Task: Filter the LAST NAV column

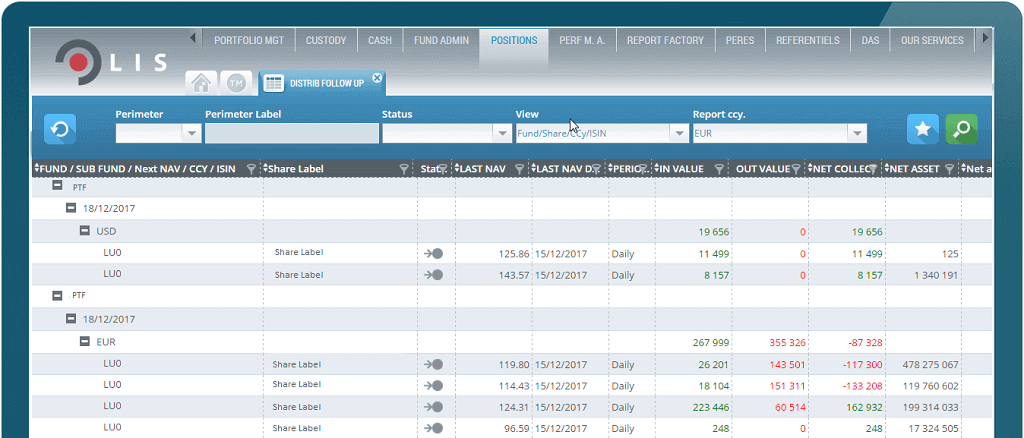Action: [519, 169]
